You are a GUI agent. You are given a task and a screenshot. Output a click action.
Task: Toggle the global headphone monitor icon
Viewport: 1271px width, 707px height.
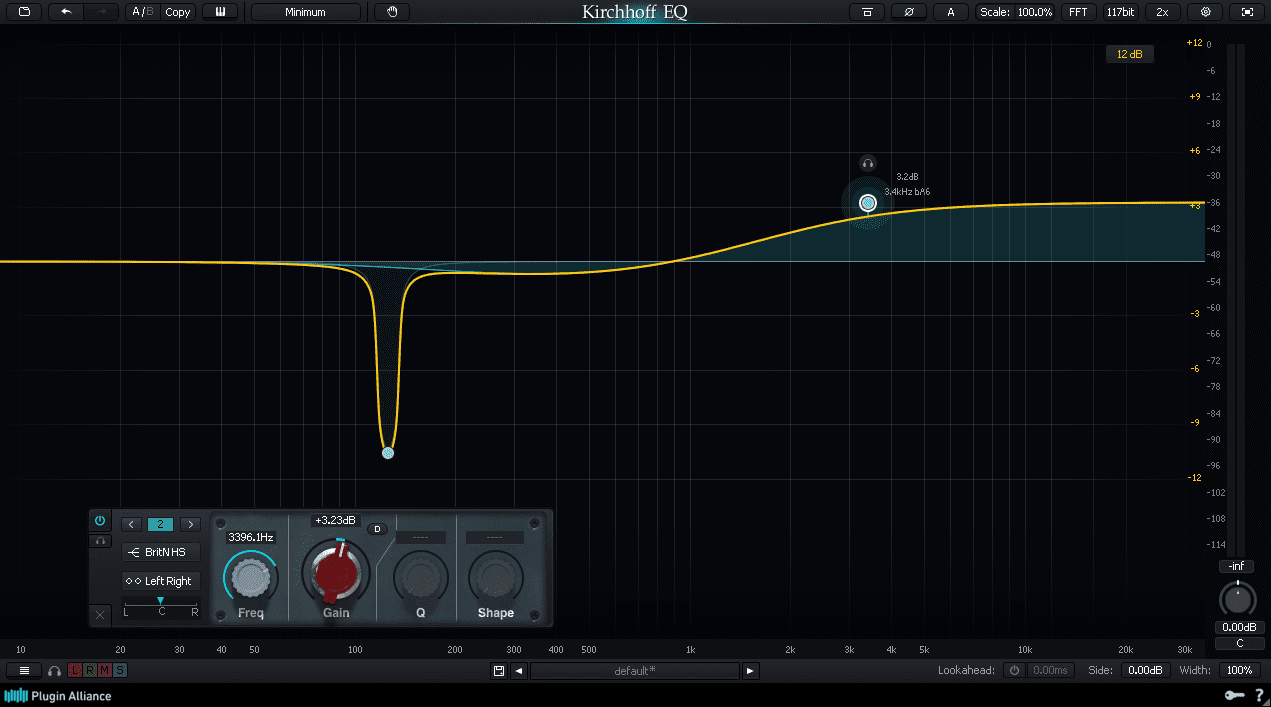[x=55, y=670]
